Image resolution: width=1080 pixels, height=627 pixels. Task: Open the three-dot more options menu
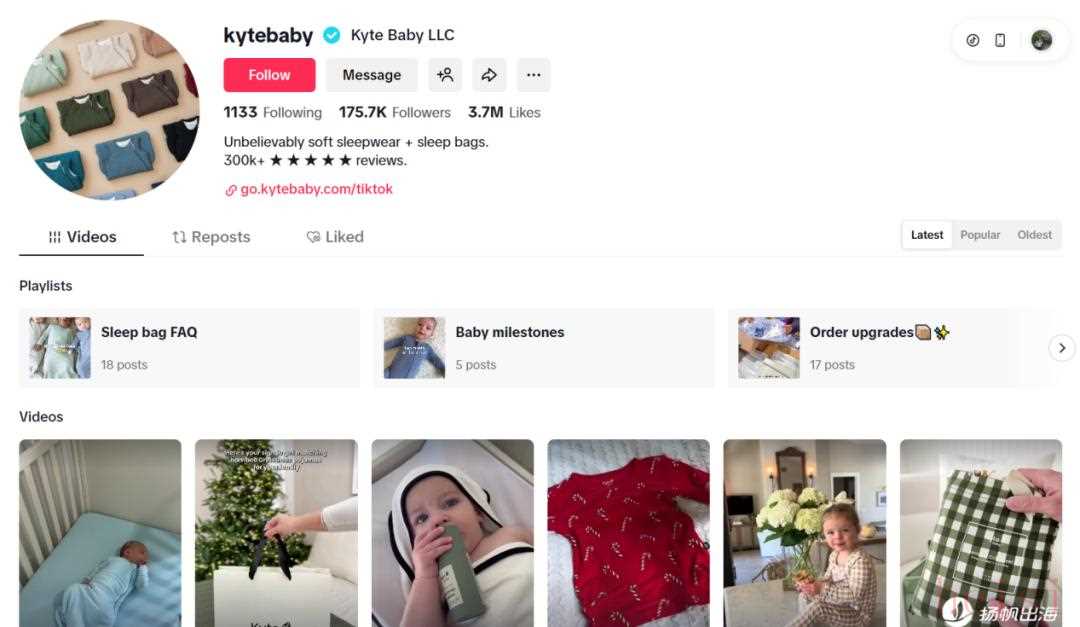click(x=534, y=74)
